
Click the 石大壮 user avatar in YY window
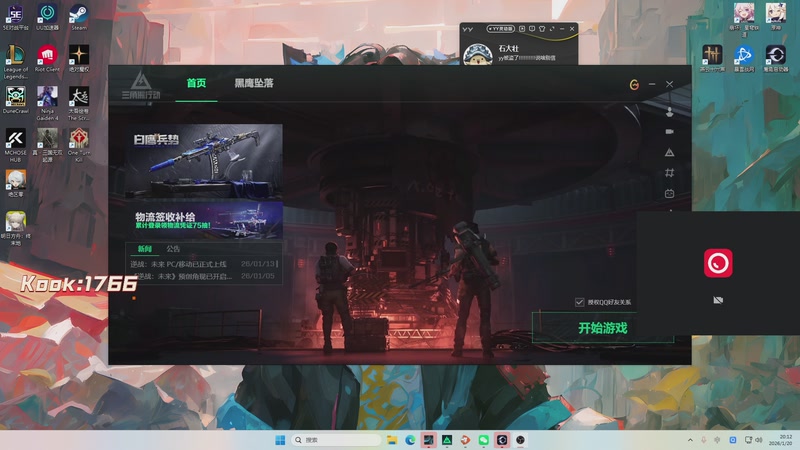click(478, 54)
